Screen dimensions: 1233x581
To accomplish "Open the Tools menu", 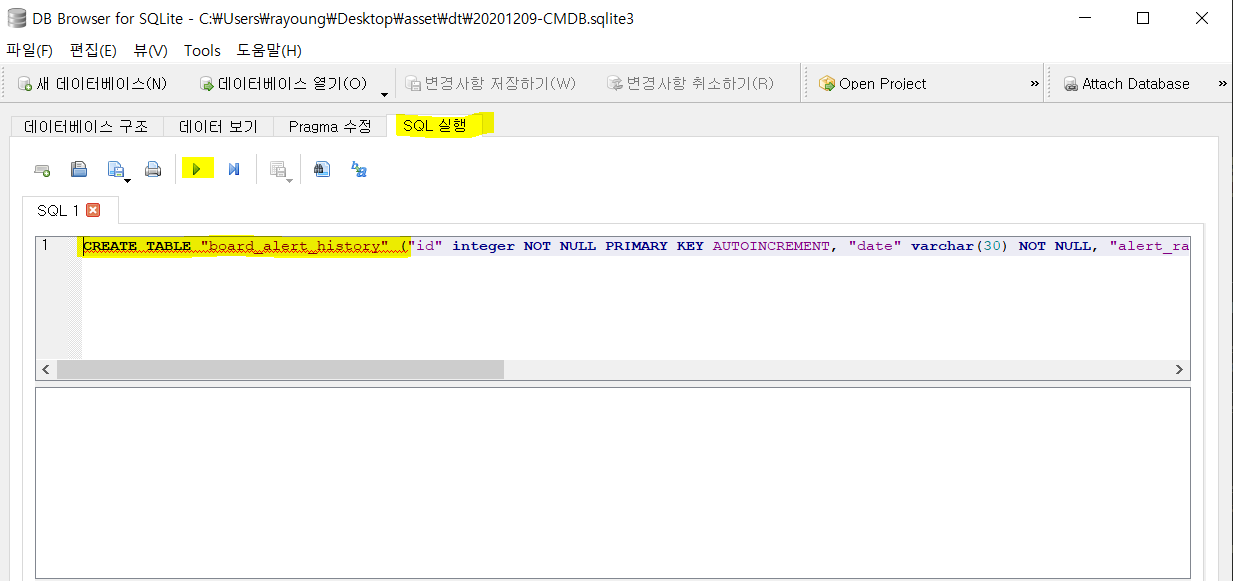I will click(x=202, y=50).
